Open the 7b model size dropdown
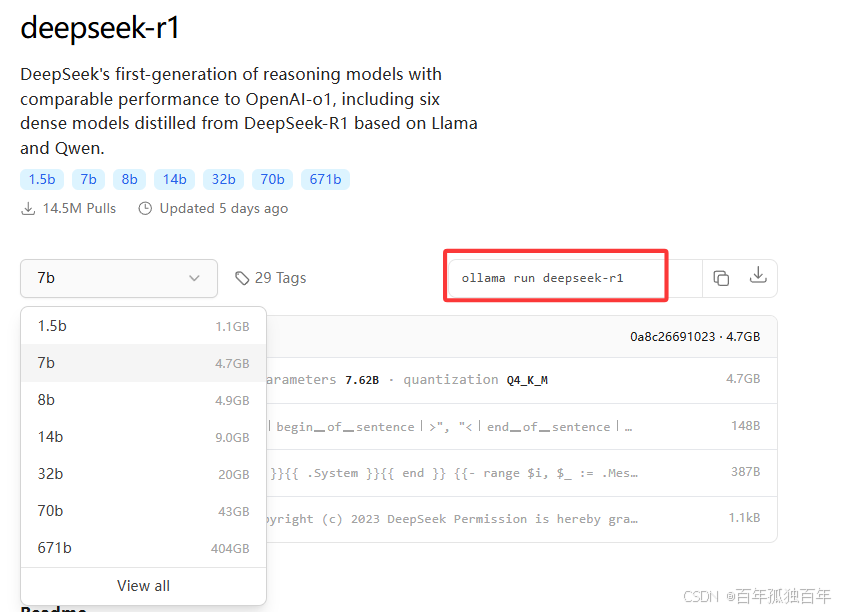This screenshot has height=612, width=843. click(x=119, y=278)
